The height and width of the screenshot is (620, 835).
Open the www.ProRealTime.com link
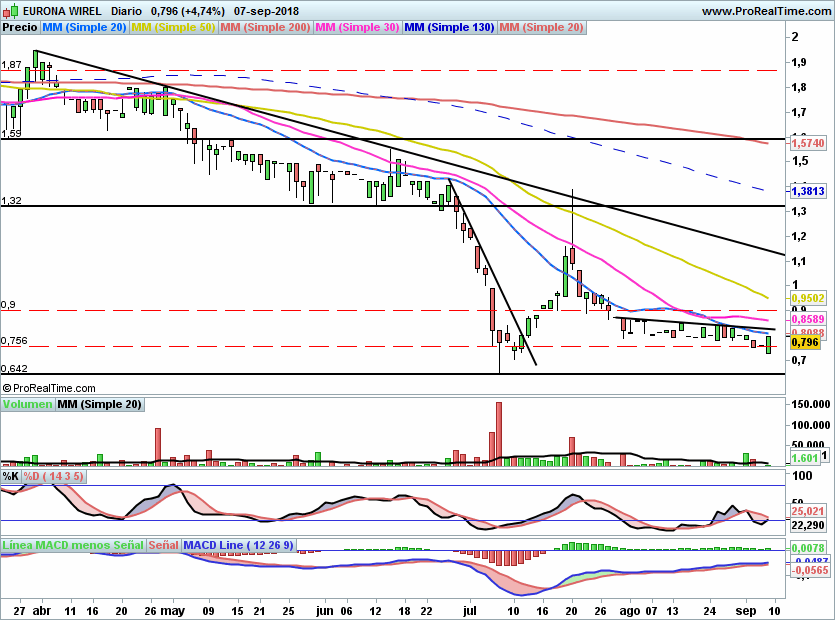point(766,11)
